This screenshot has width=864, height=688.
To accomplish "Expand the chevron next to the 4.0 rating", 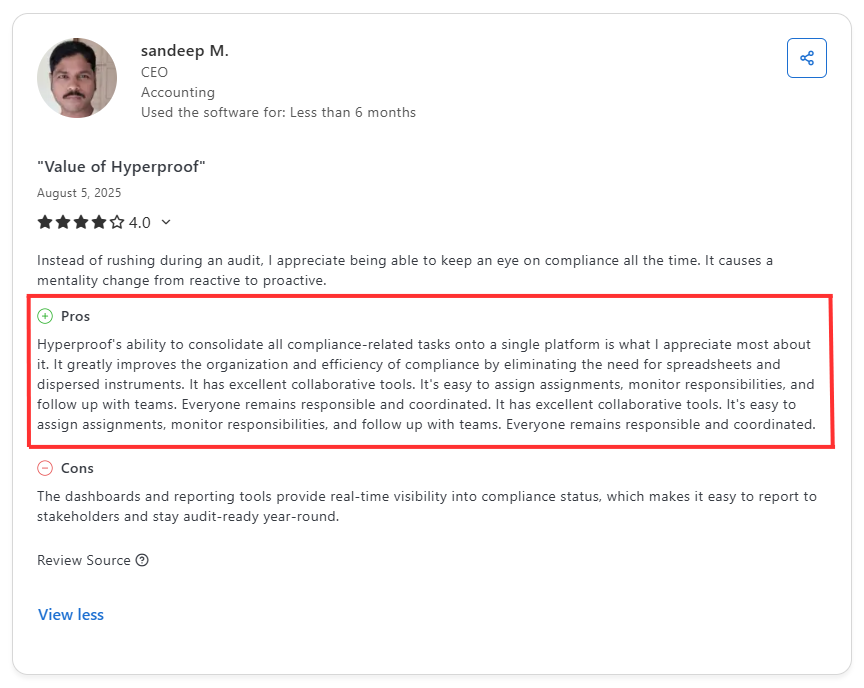I will [x=165, y=222].
